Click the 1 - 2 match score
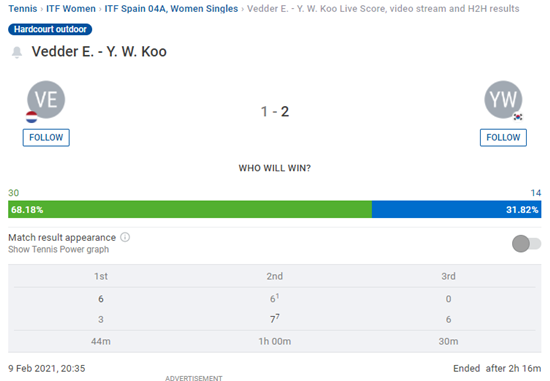 click(x=275, y=112)
